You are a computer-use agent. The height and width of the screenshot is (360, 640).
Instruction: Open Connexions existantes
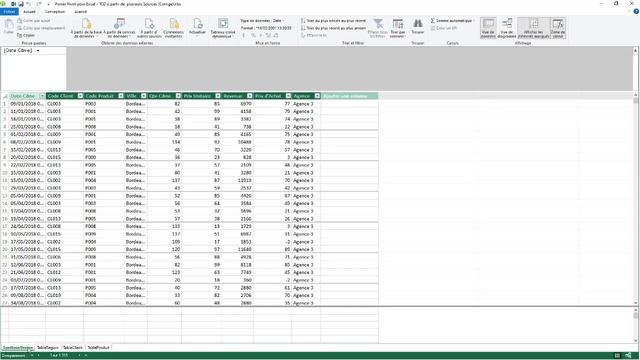173,28
